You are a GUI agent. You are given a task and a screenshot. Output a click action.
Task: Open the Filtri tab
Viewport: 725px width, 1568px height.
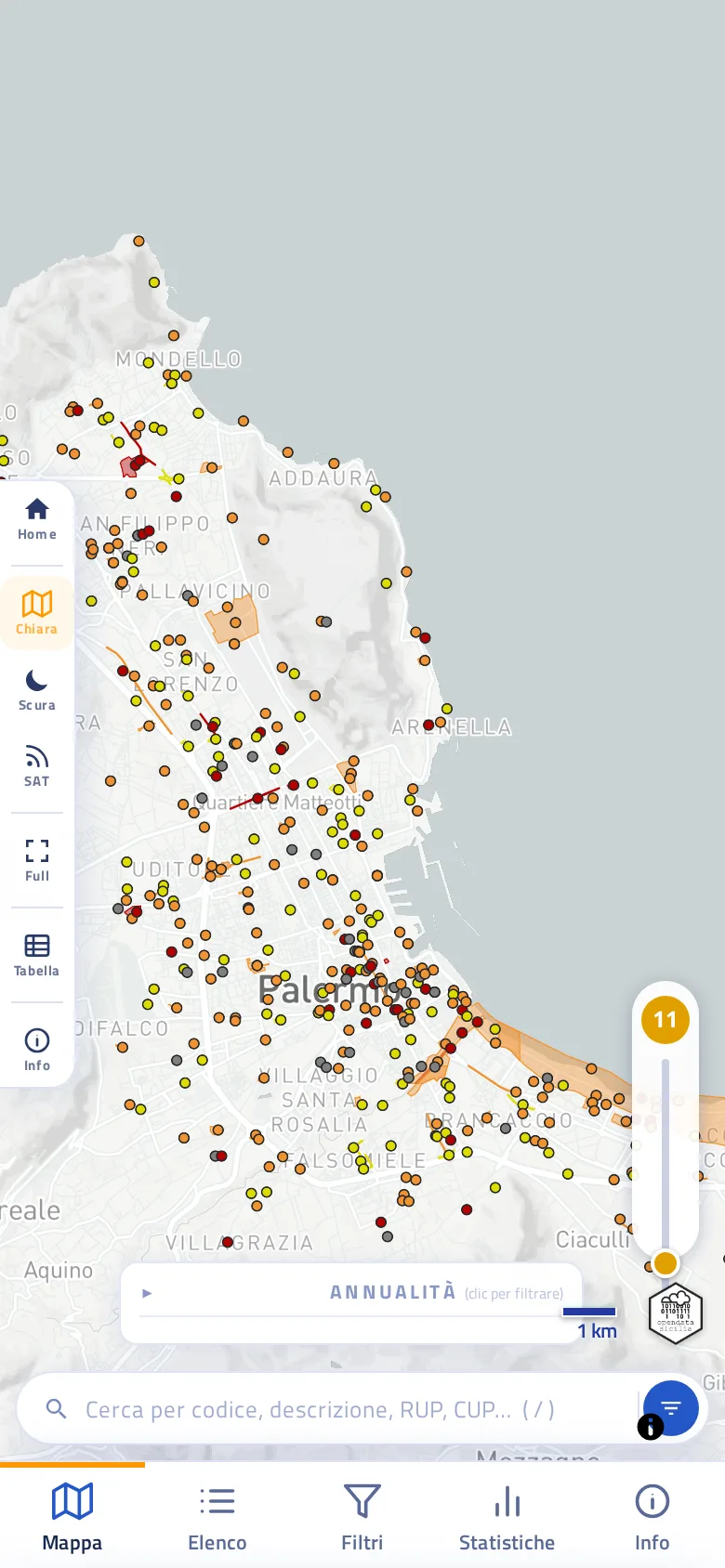coord(362,1516)
